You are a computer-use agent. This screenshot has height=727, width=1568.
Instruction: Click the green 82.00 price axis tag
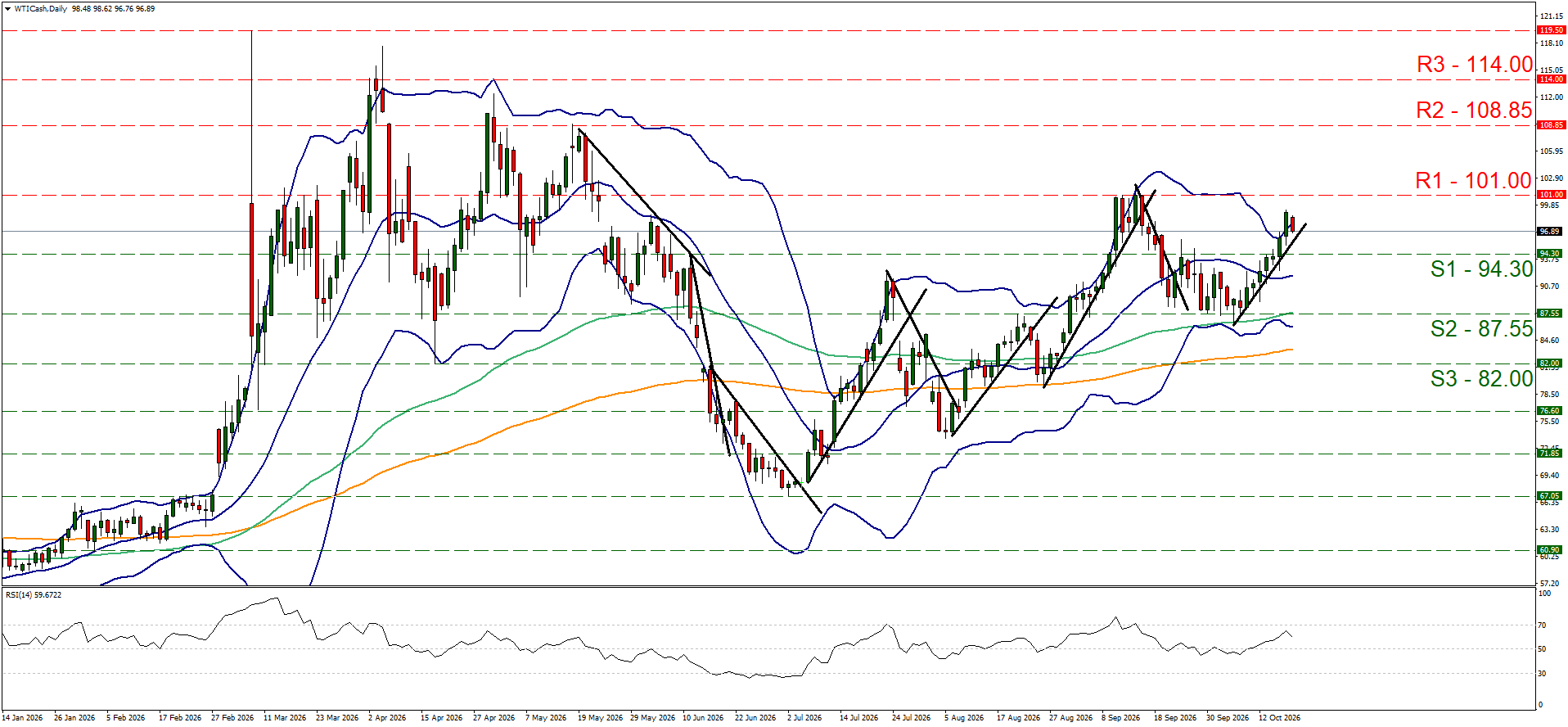point(1549,363)
